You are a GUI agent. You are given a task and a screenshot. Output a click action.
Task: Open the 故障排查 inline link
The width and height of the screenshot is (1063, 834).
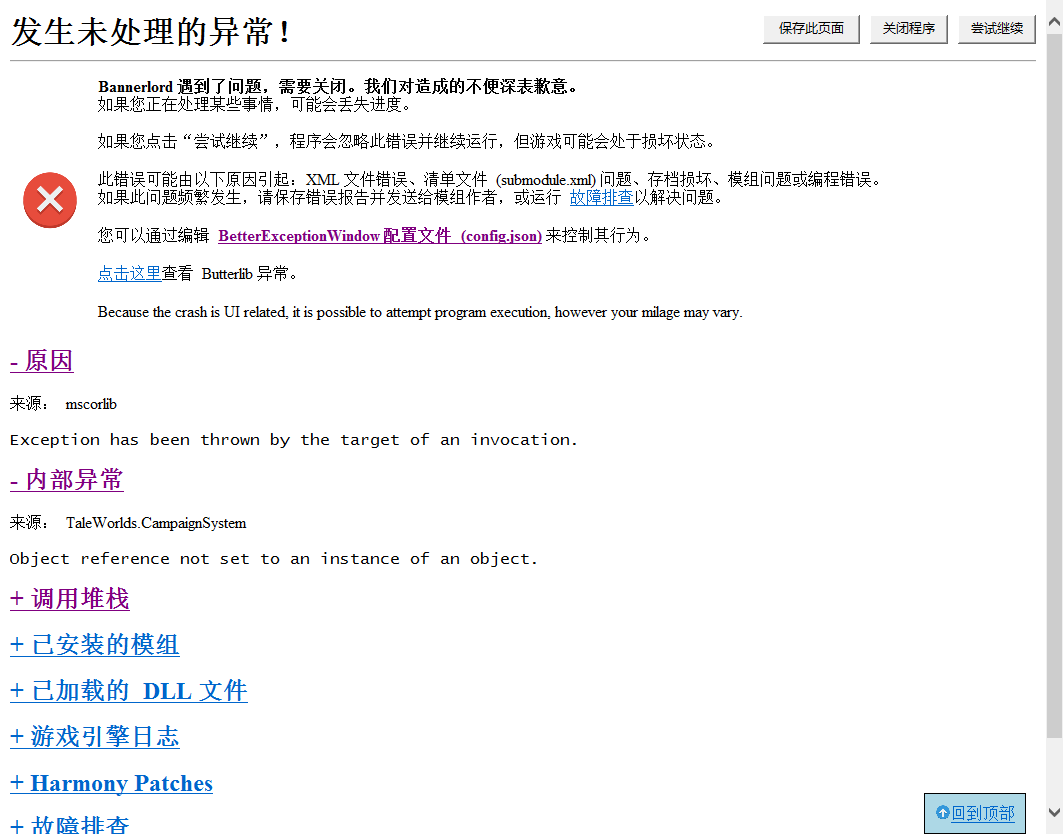coord(601,197)
